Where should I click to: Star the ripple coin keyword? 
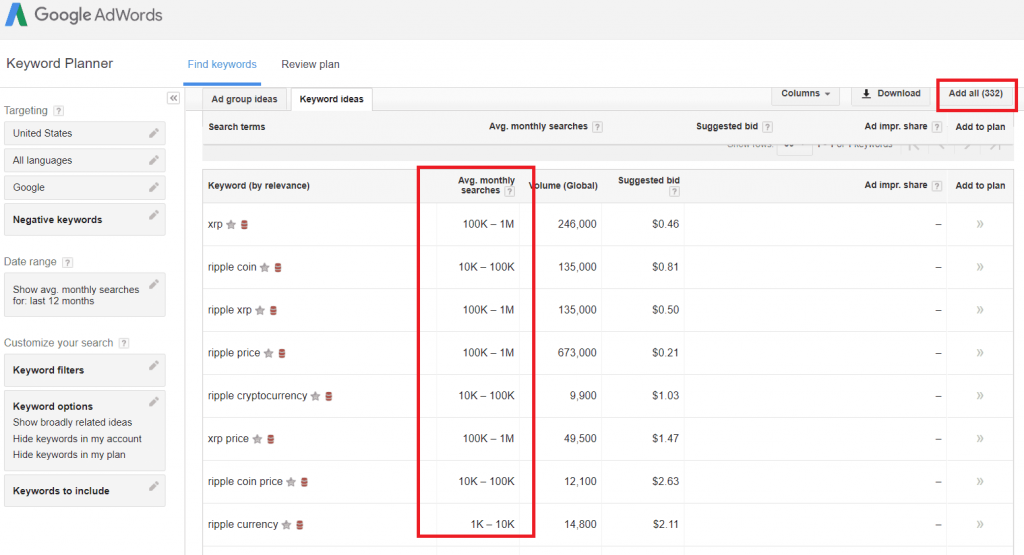click(264, 268)
